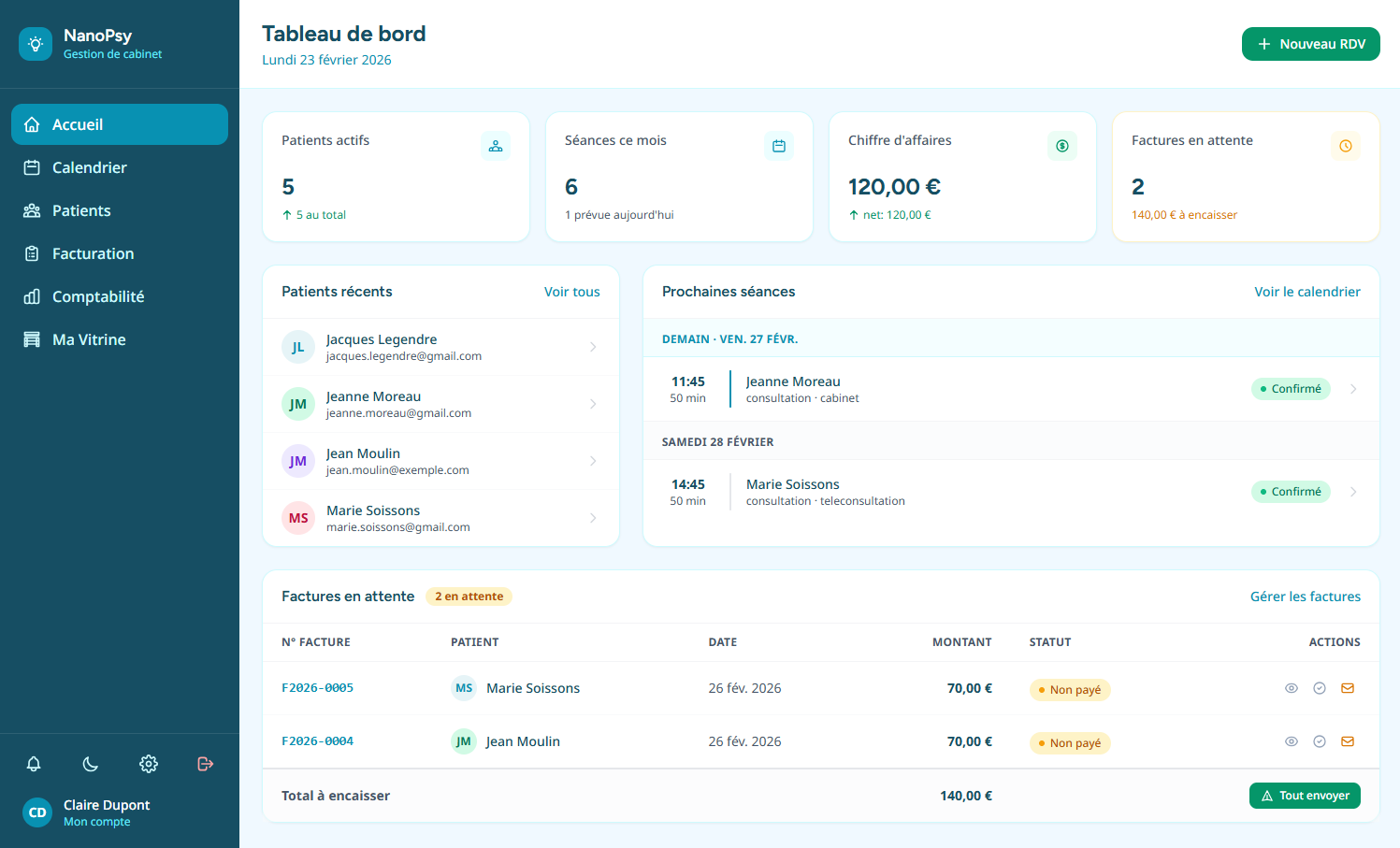Toggle dark mode with the moon icon
This screenshot has width=1400, height=848.
(91, 764)
